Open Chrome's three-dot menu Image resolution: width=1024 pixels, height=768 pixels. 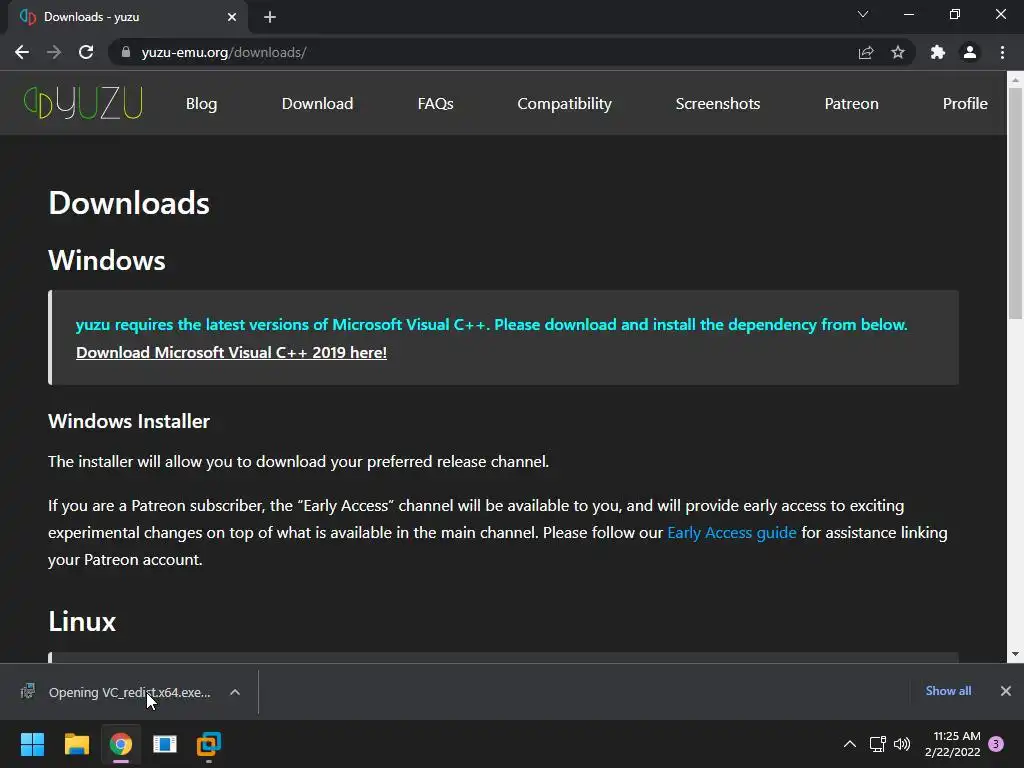[x=1002, y=52]
